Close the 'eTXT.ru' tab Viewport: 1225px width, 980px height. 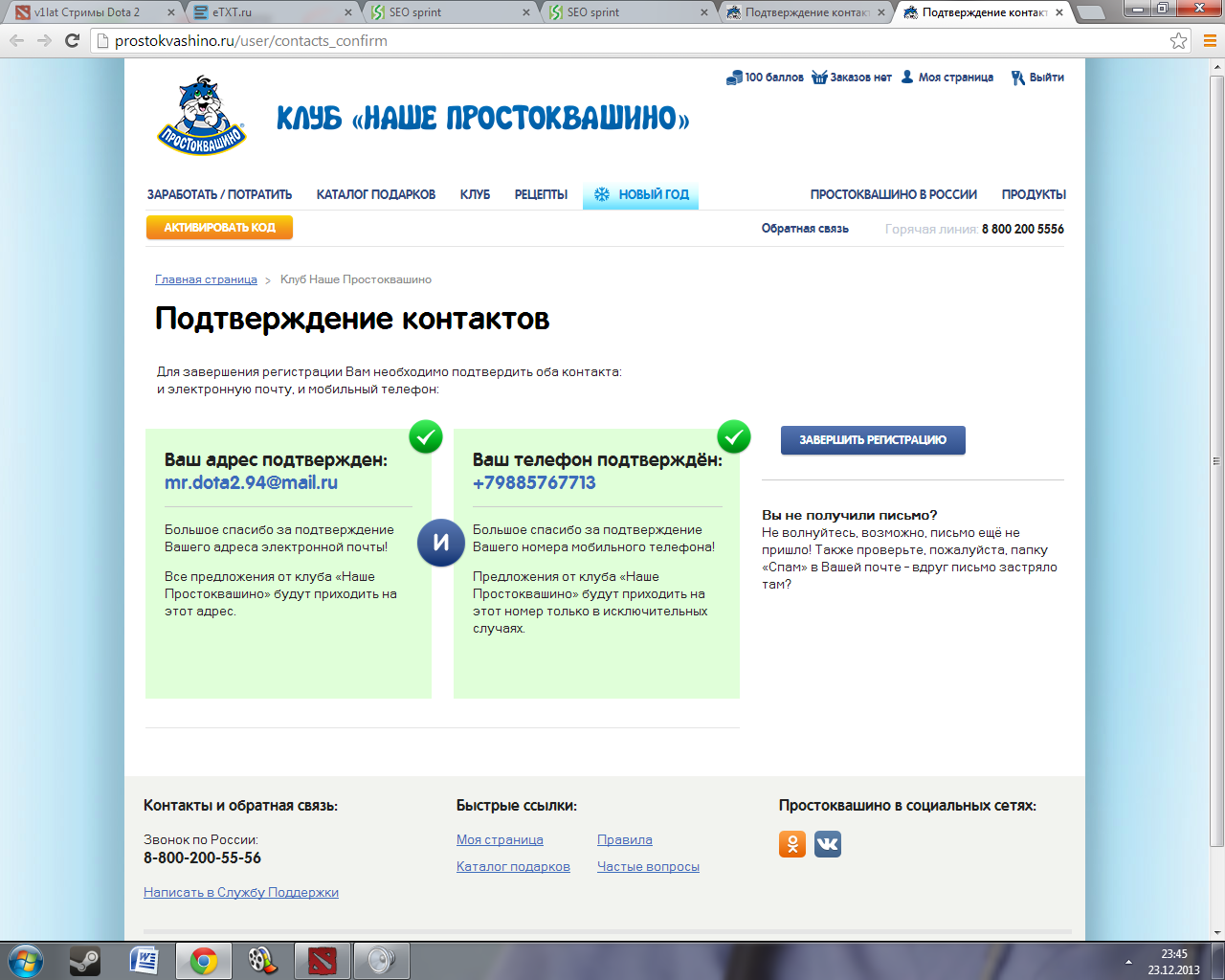(348, 12)
